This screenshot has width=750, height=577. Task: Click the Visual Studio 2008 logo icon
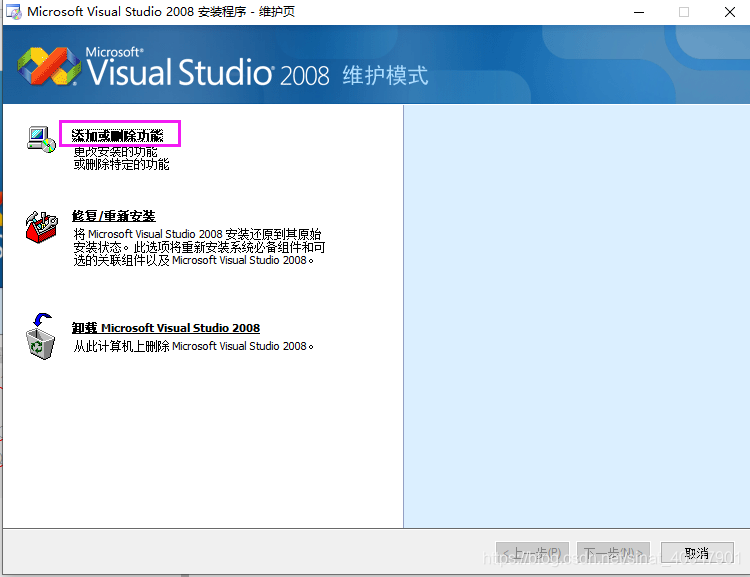tap(49, 66)
